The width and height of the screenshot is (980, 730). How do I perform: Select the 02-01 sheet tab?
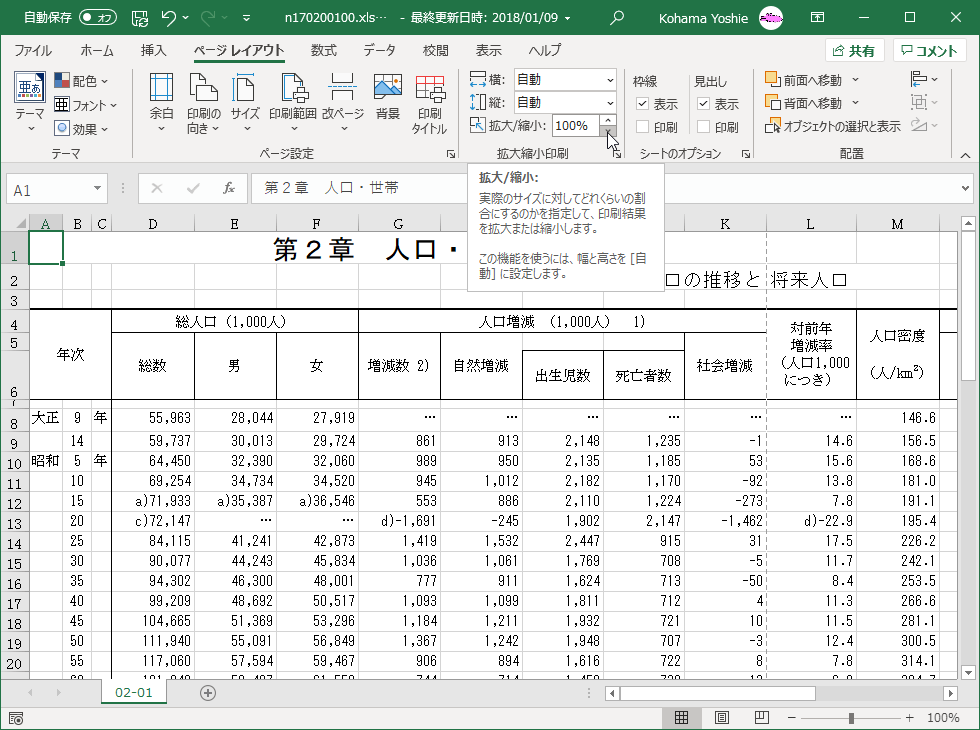coord(134,692)
